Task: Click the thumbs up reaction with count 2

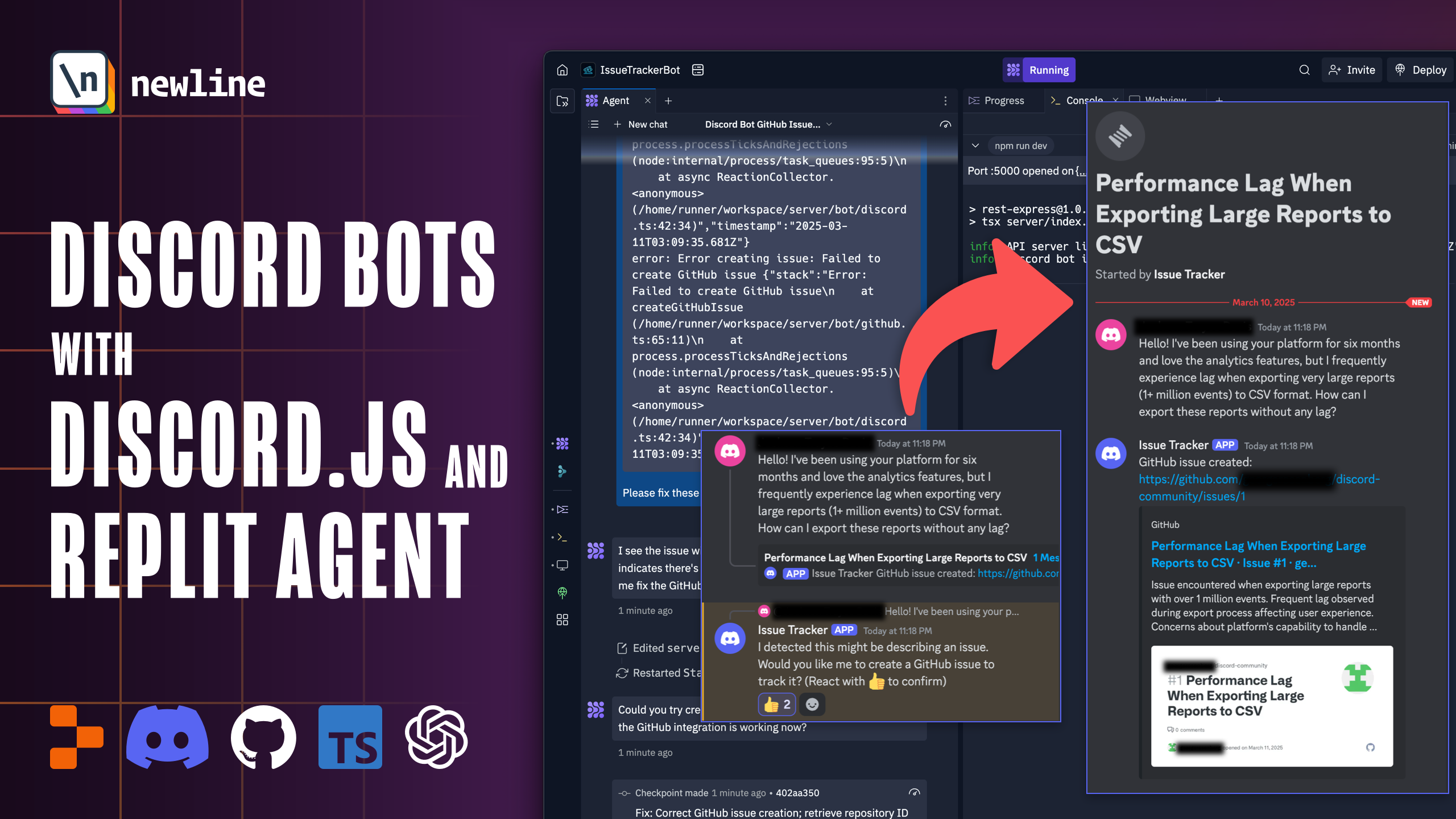Action: click(x=776, y=705)
